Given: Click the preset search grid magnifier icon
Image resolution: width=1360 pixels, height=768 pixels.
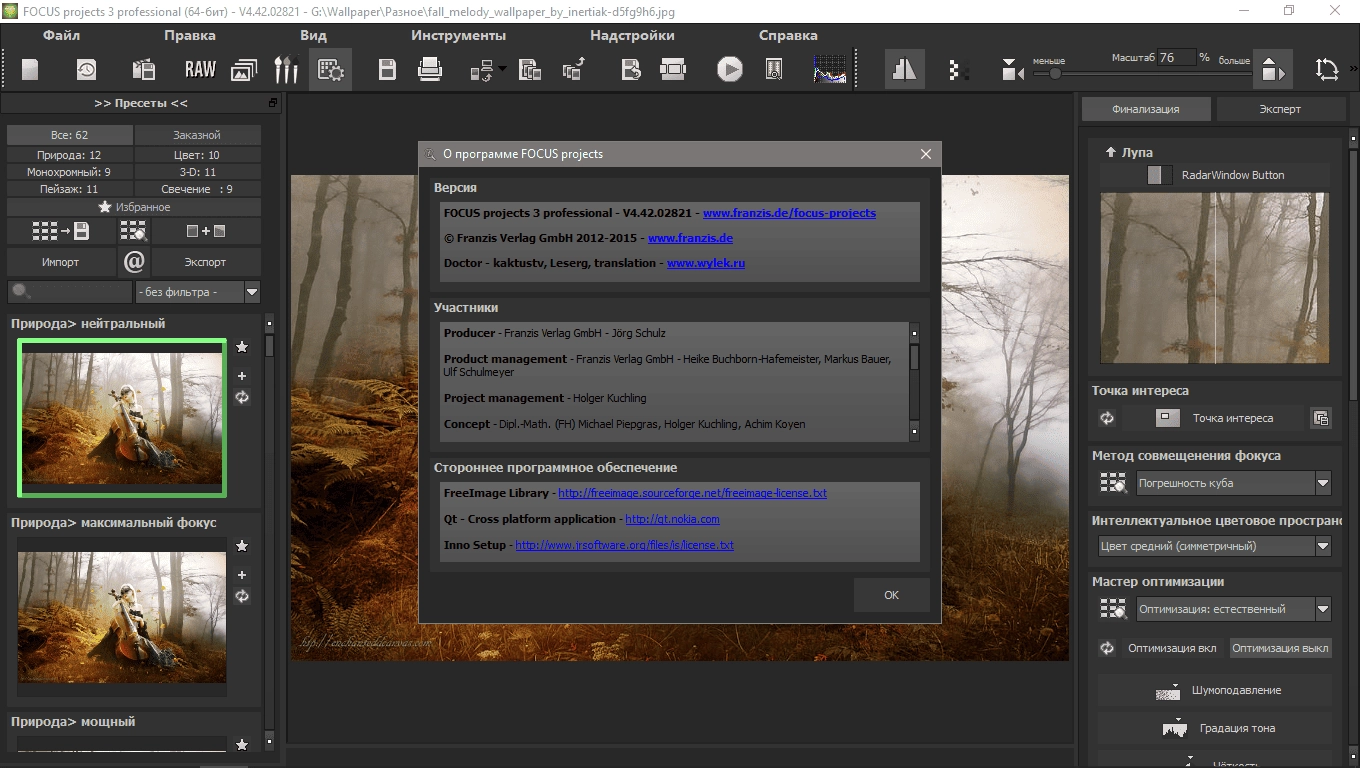Looking at the screenshot, I should coord(134,232).
